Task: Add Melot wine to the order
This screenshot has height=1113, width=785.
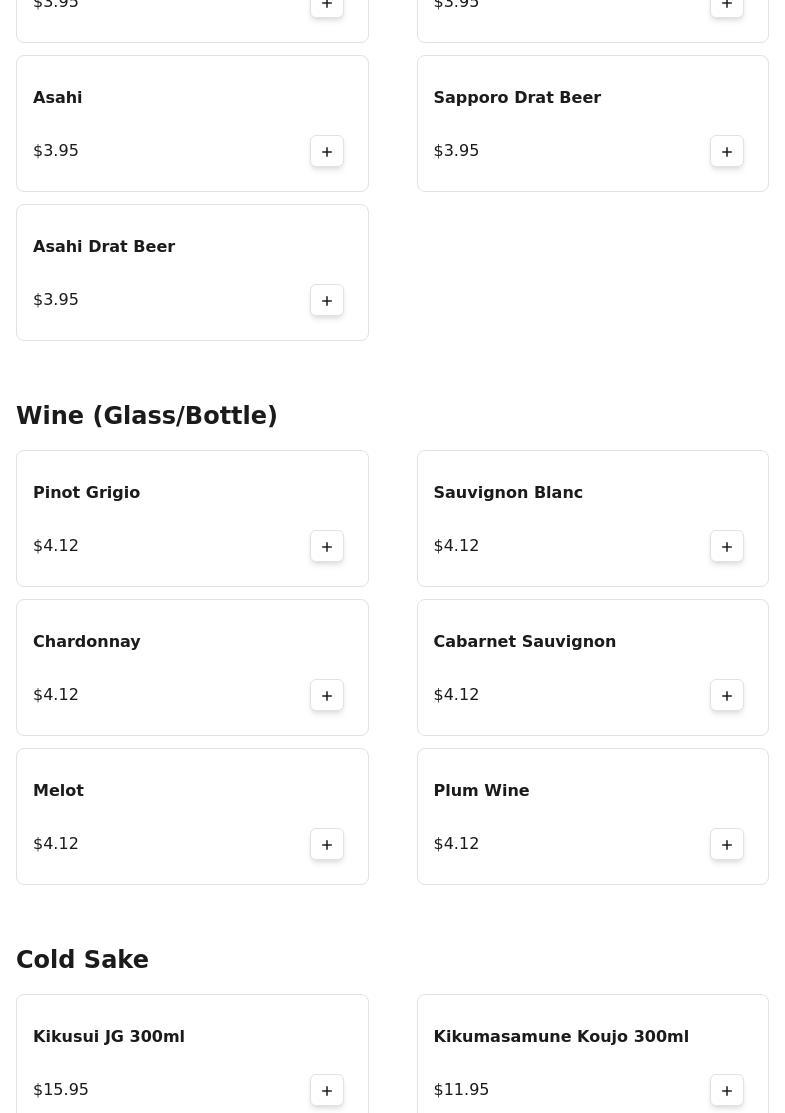Action: pyautogui.click(x=327, y=844)
